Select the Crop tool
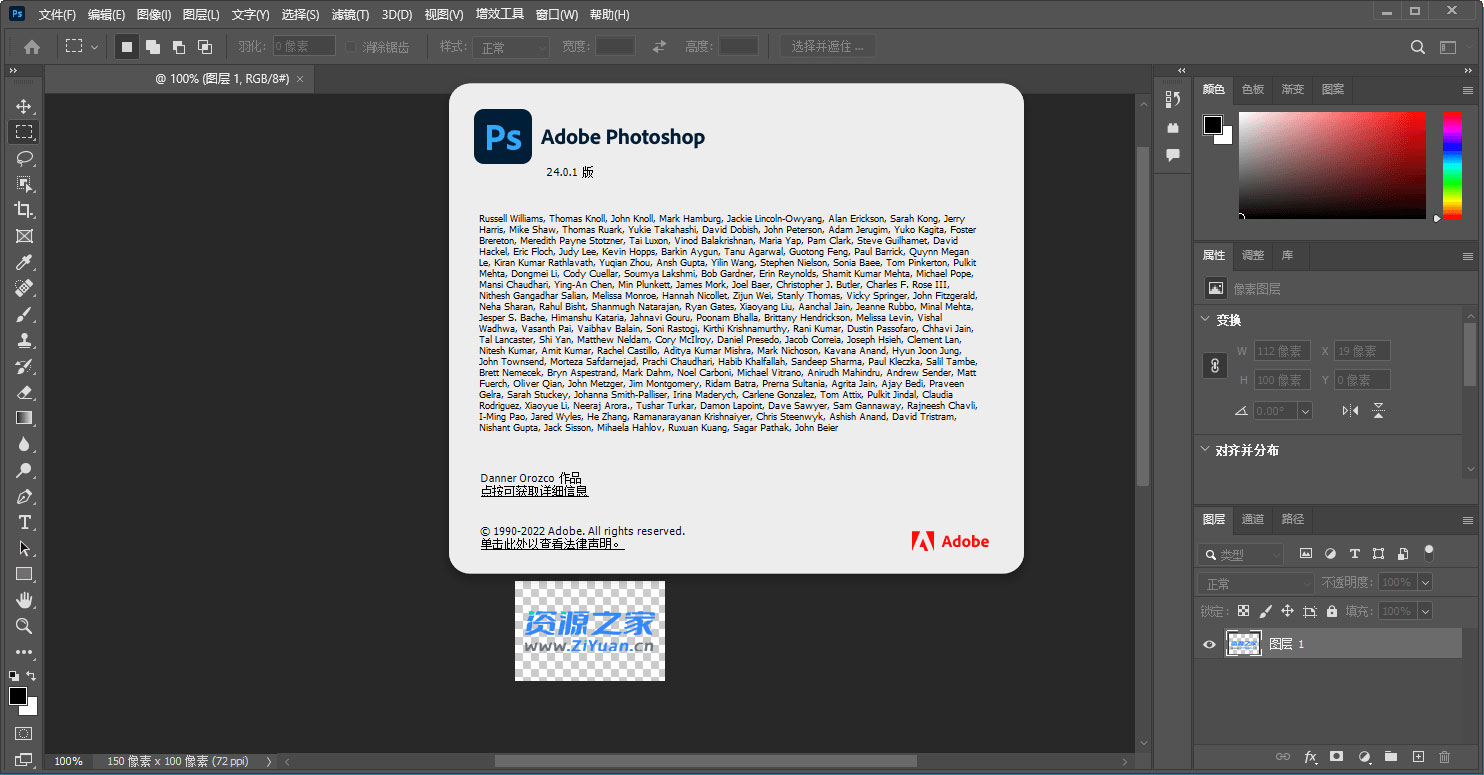1484x775 pixels. point(24,210)
